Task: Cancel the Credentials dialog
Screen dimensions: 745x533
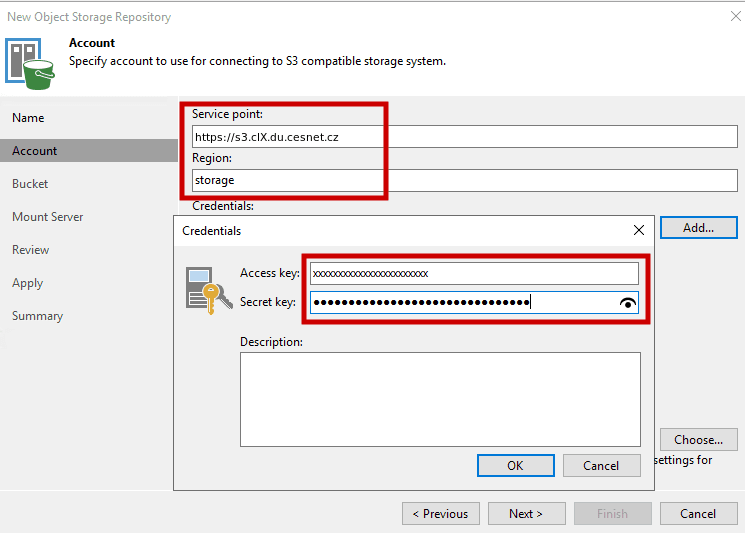Action: coord(601,466)
